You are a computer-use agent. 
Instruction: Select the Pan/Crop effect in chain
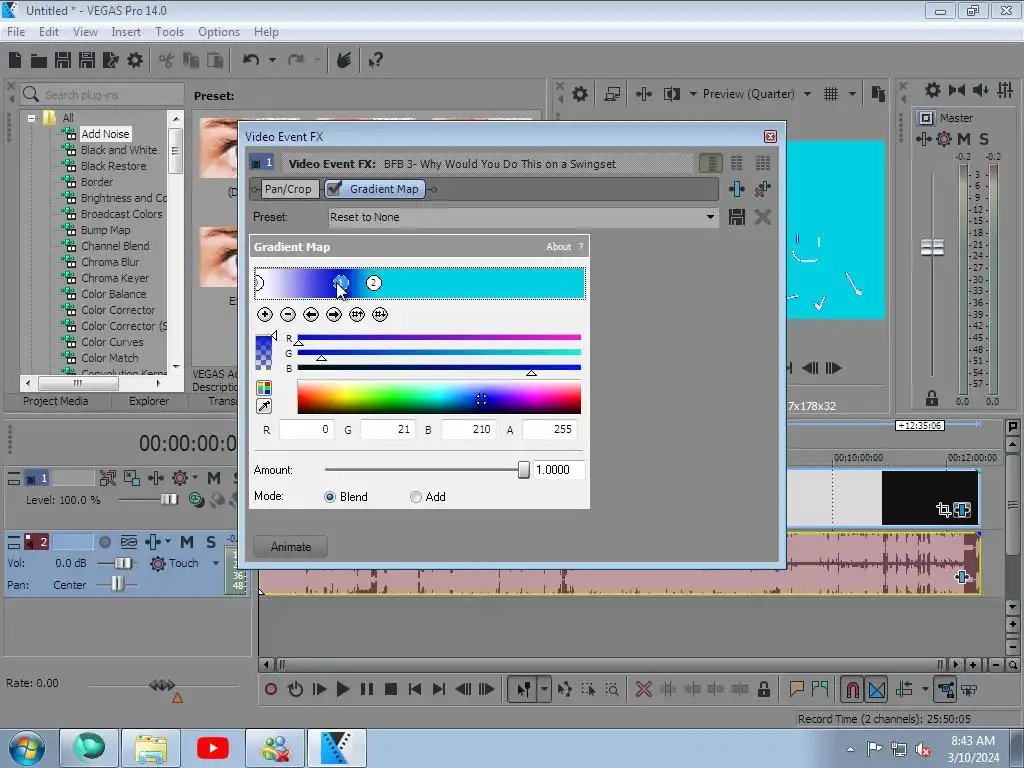[x=288, y=189]
